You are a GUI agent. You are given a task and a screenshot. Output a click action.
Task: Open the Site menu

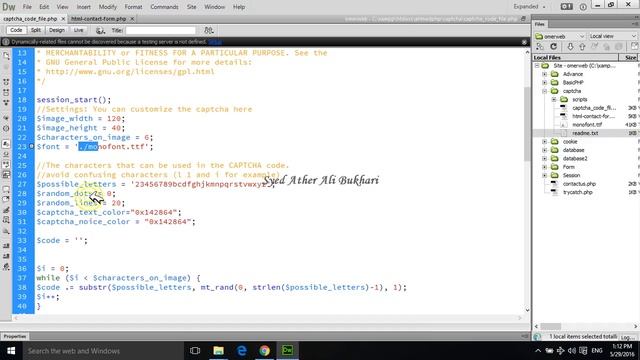191,7
